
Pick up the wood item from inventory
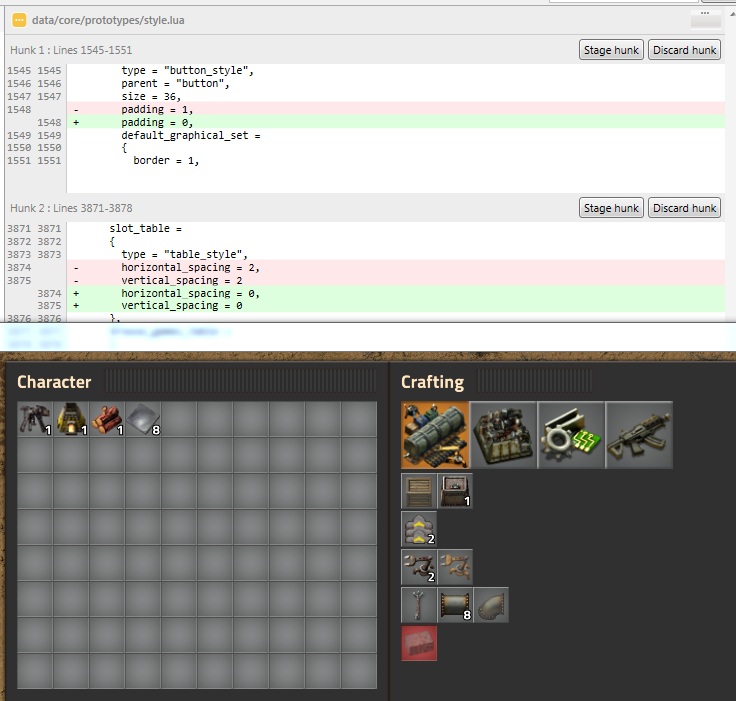[x=107, y=419]
